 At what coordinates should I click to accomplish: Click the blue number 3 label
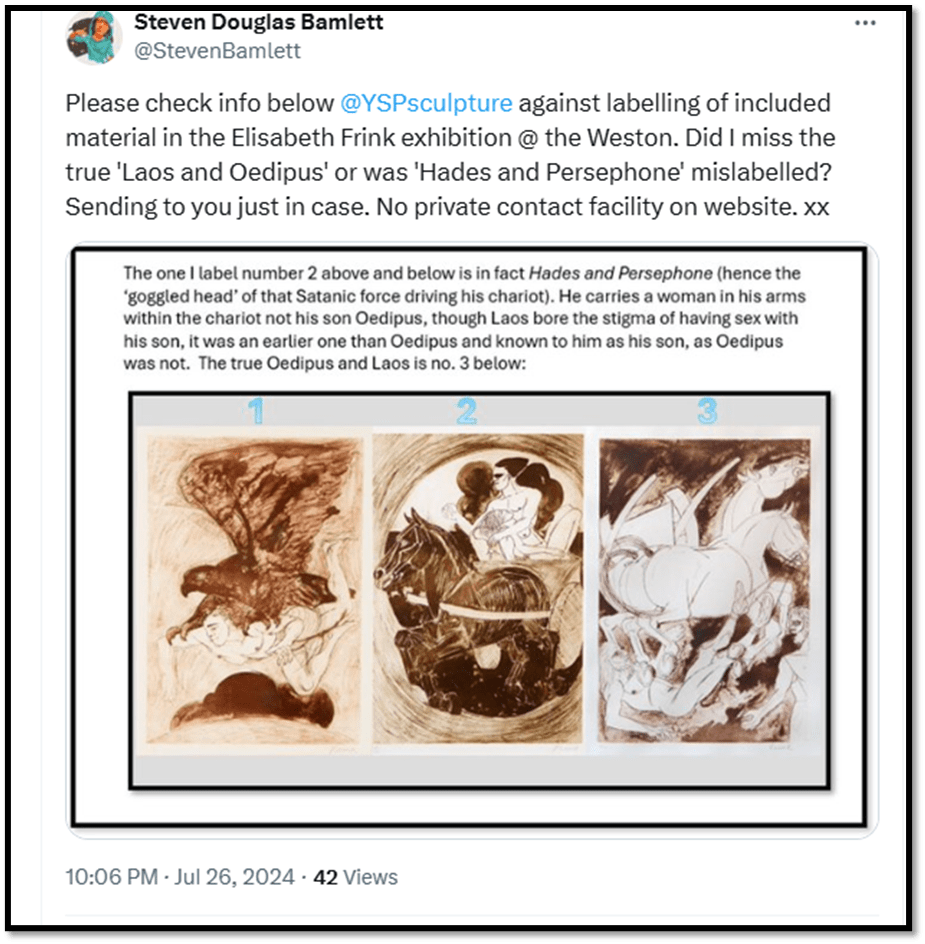coord(708,412)
